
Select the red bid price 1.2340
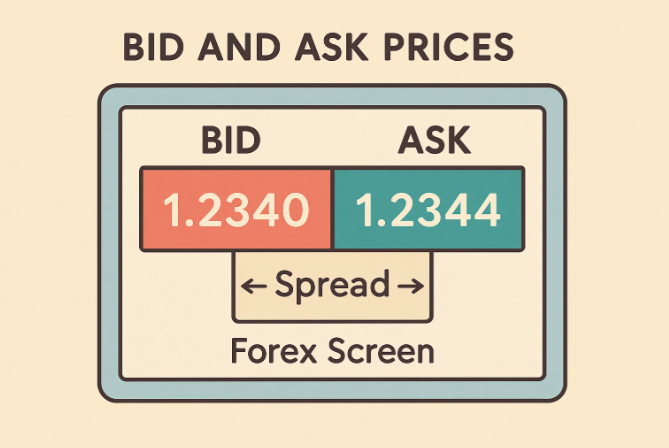(234, 209)
